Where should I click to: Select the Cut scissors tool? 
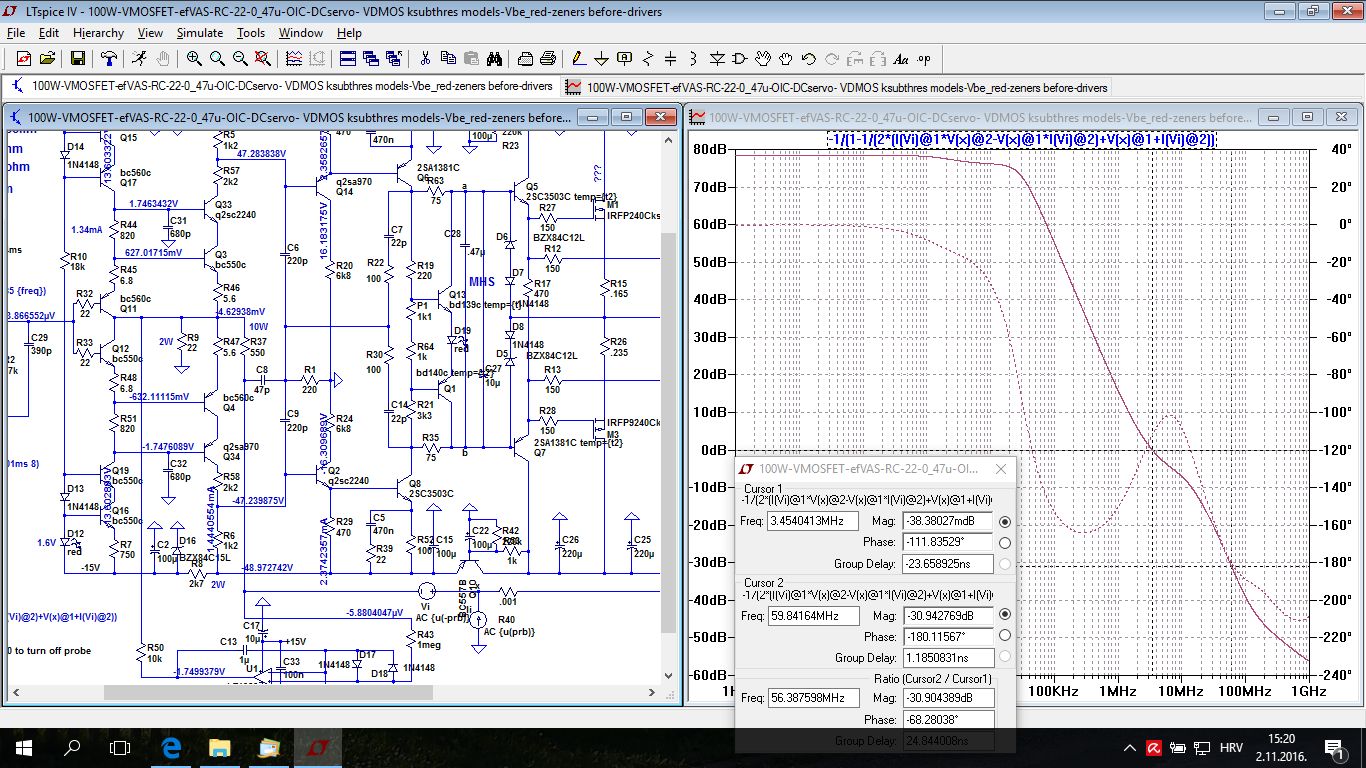click(x=425, y=58)
